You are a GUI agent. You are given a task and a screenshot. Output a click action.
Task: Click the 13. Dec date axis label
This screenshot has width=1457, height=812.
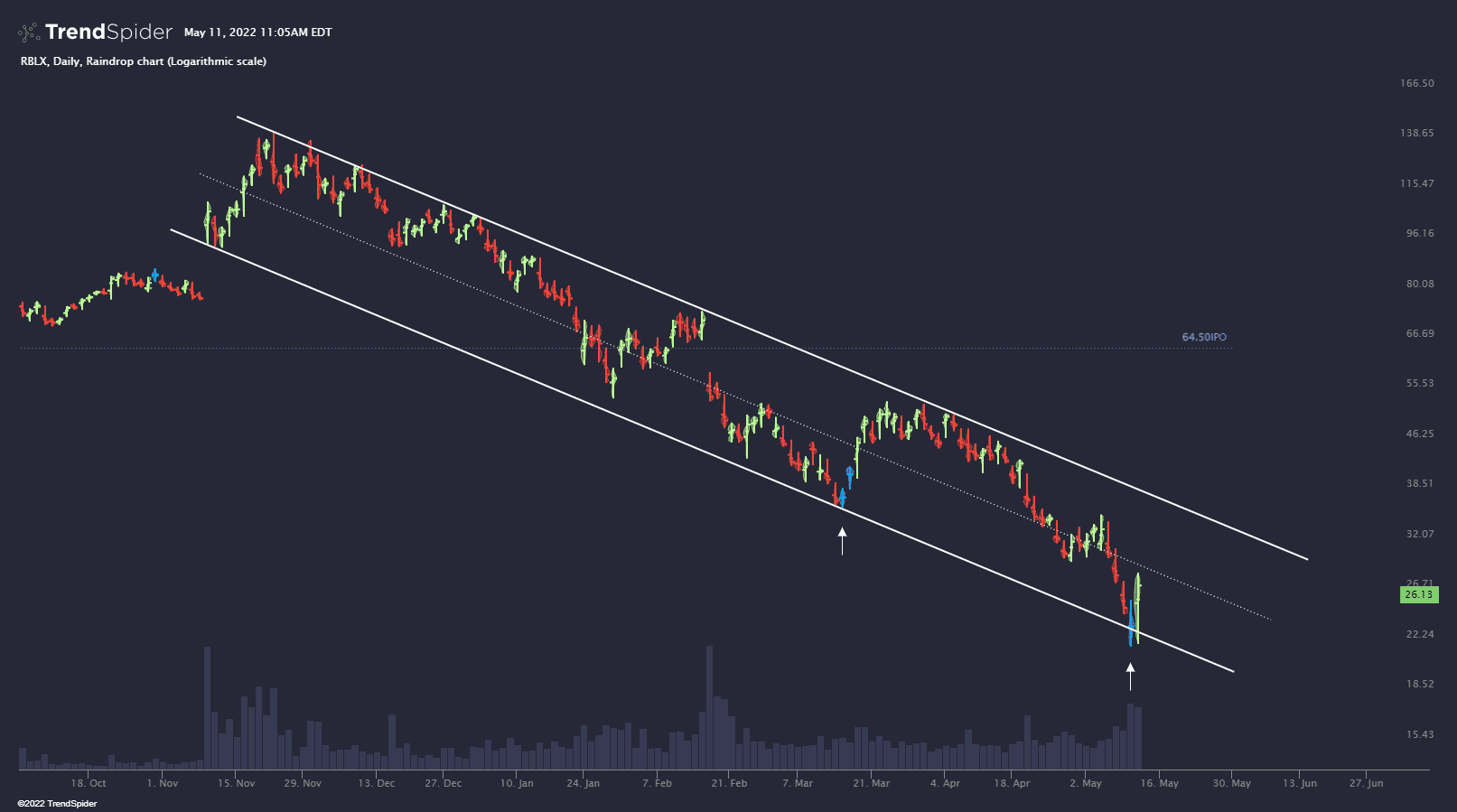point(377,783)
